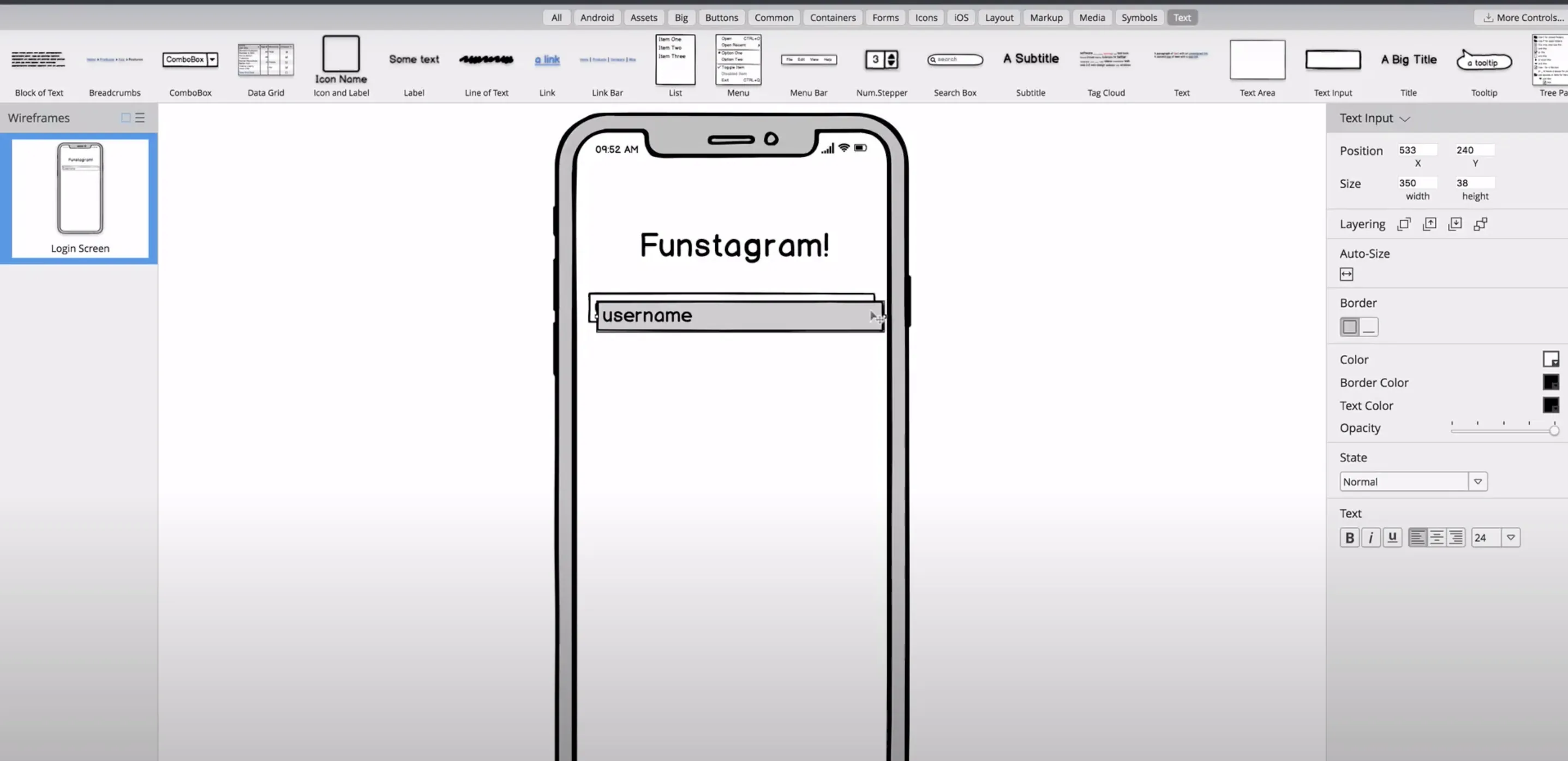This screenshot has width=1568, height=761.
Task: Align text center
Action: pyautogui.click(x=1437, y=537)
